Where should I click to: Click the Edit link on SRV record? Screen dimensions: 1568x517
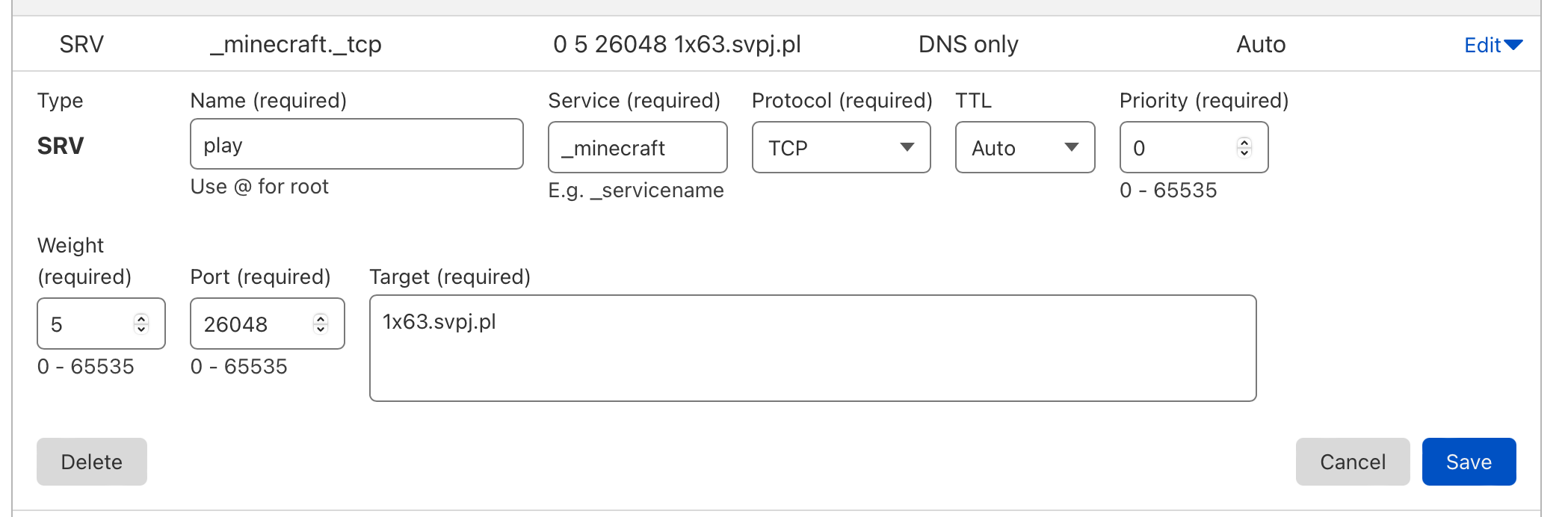pos(1482,46)
